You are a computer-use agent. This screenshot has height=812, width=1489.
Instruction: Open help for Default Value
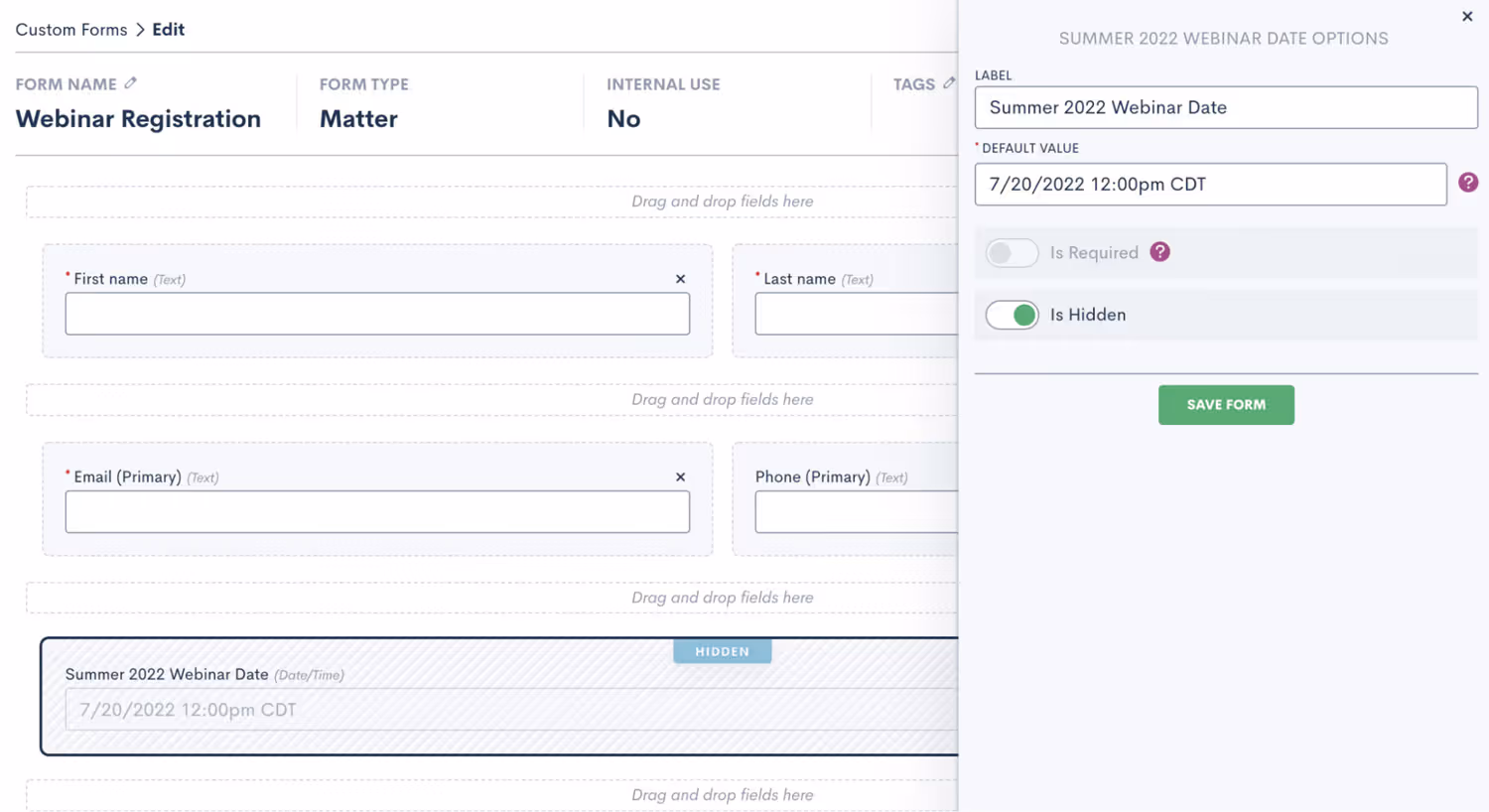coord(1468,183)
